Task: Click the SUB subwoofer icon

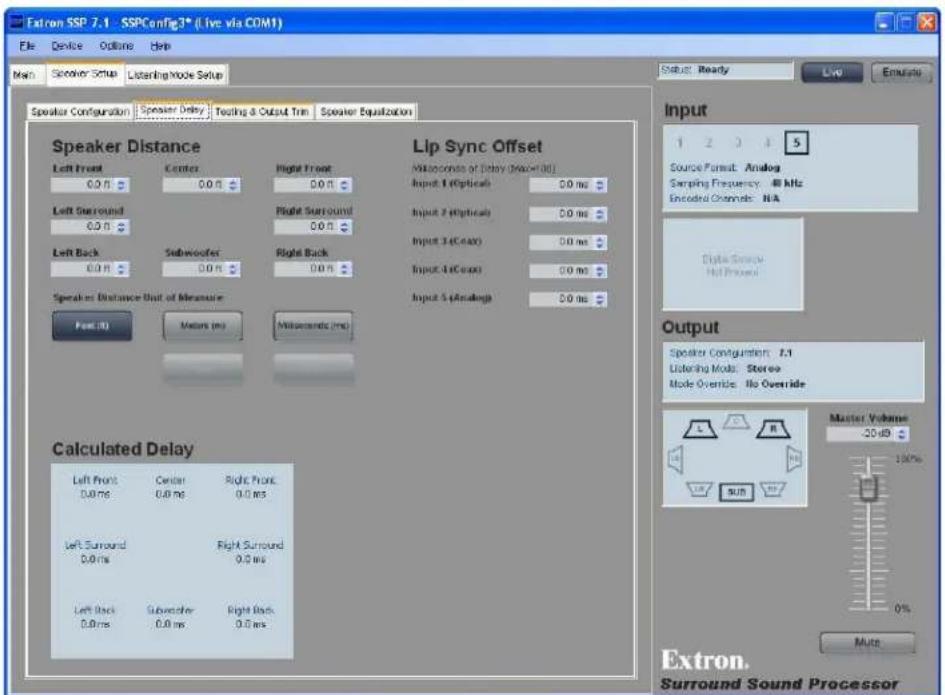Action: [x=736, y=492]
